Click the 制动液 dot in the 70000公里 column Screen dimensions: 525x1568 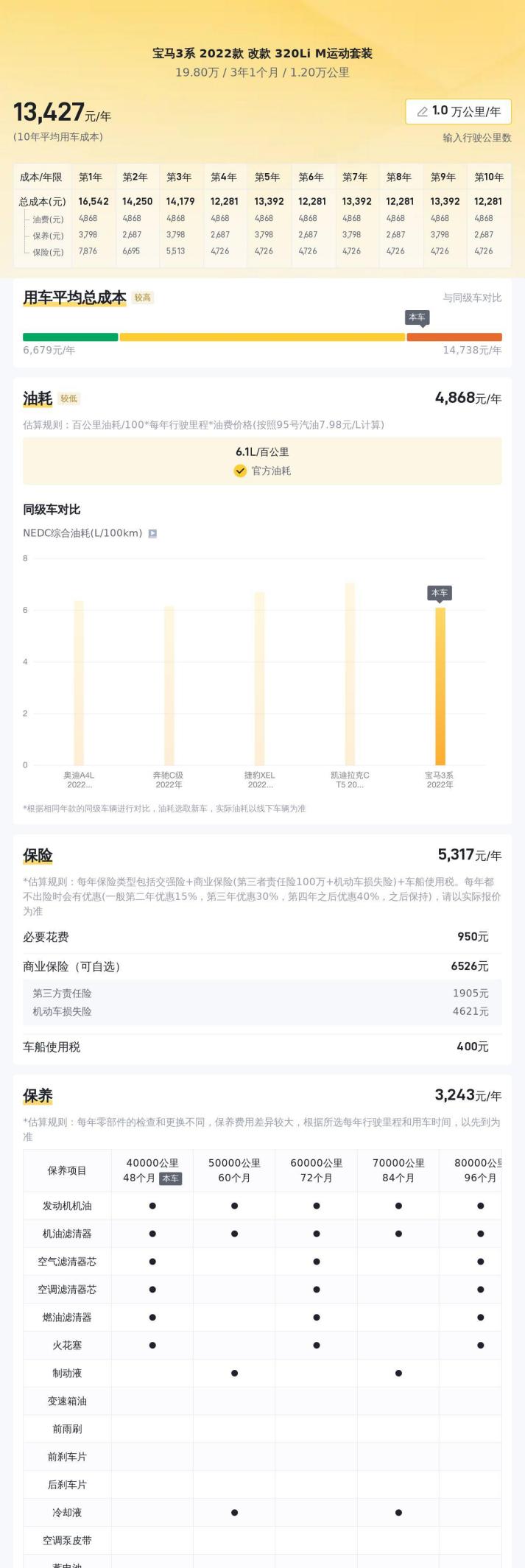coord(398,1373)
